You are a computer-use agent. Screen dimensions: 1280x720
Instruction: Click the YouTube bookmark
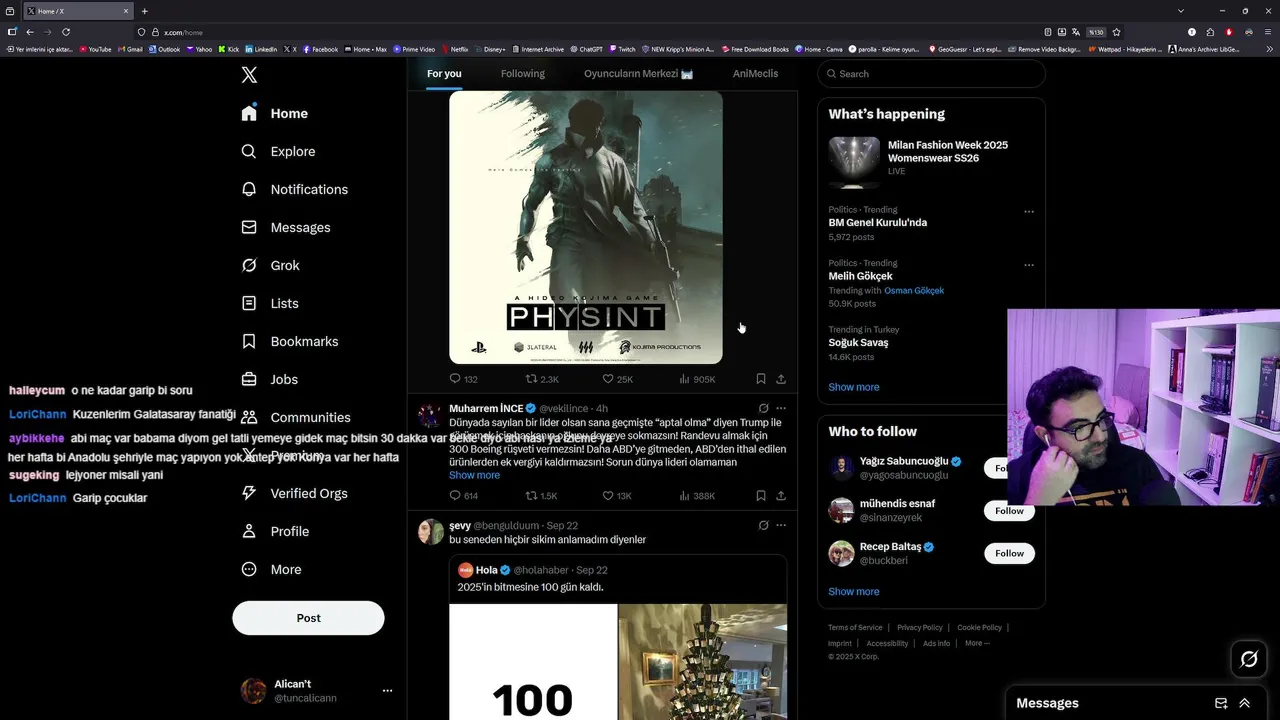coord(96,49)
